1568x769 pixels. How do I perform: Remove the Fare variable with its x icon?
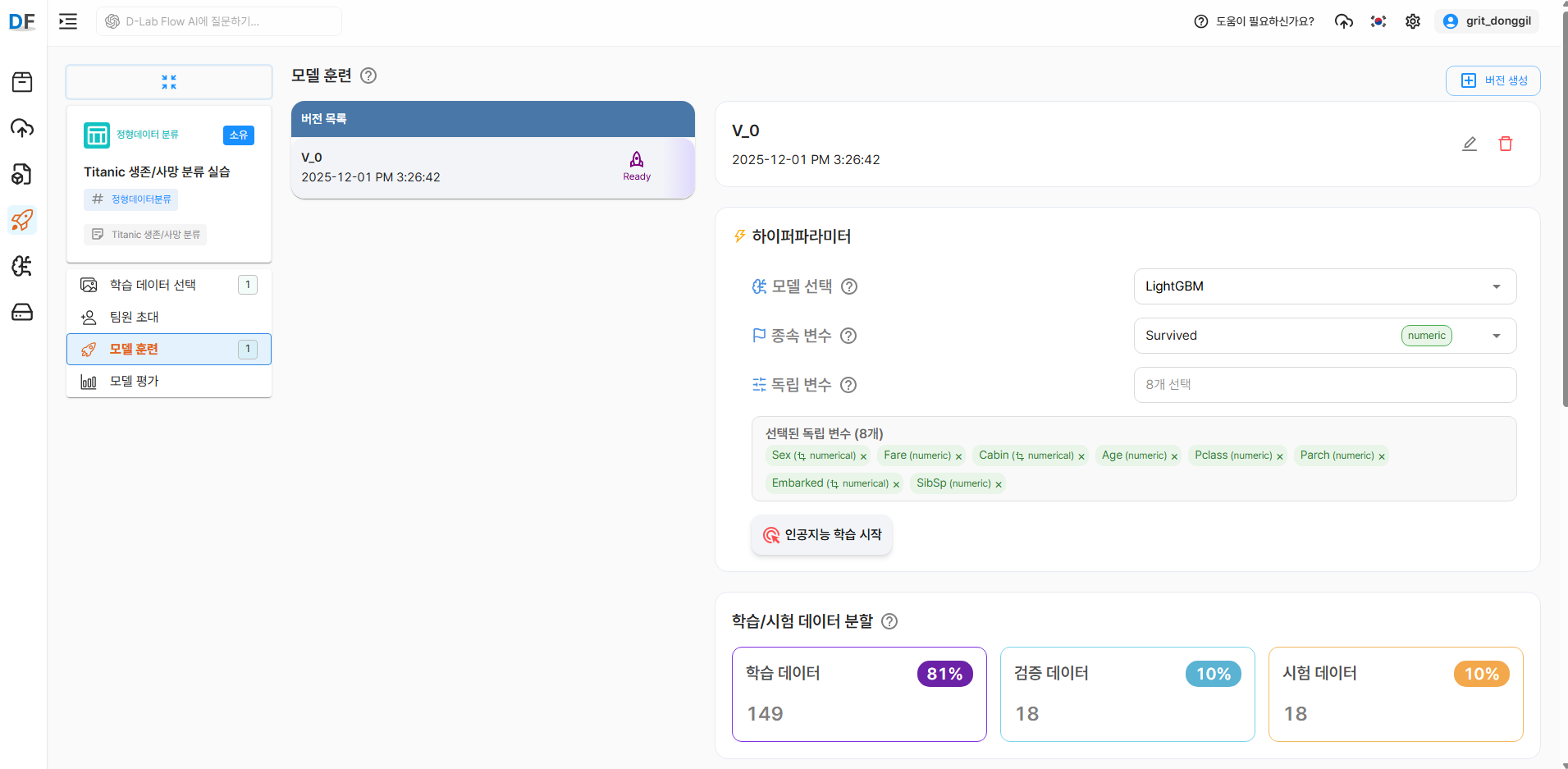pos(958,455)
